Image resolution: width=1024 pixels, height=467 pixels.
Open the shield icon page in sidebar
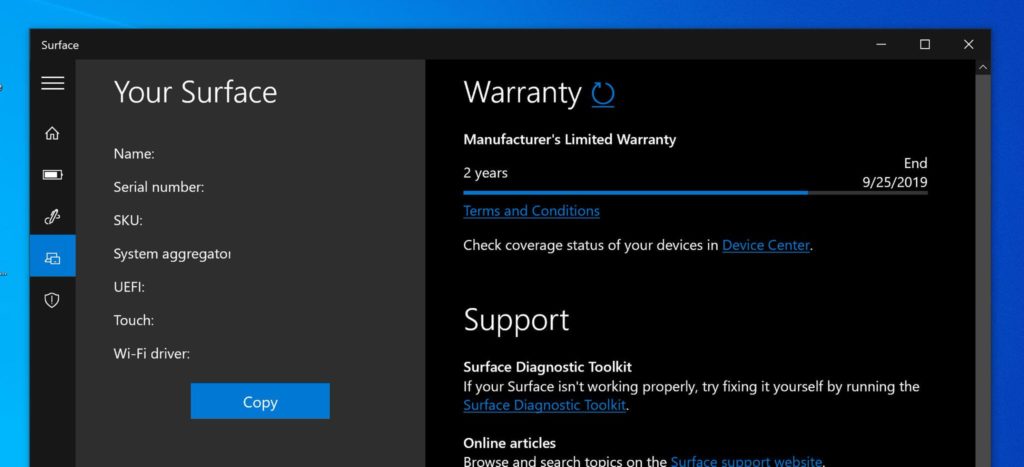(x=52, y=300)
